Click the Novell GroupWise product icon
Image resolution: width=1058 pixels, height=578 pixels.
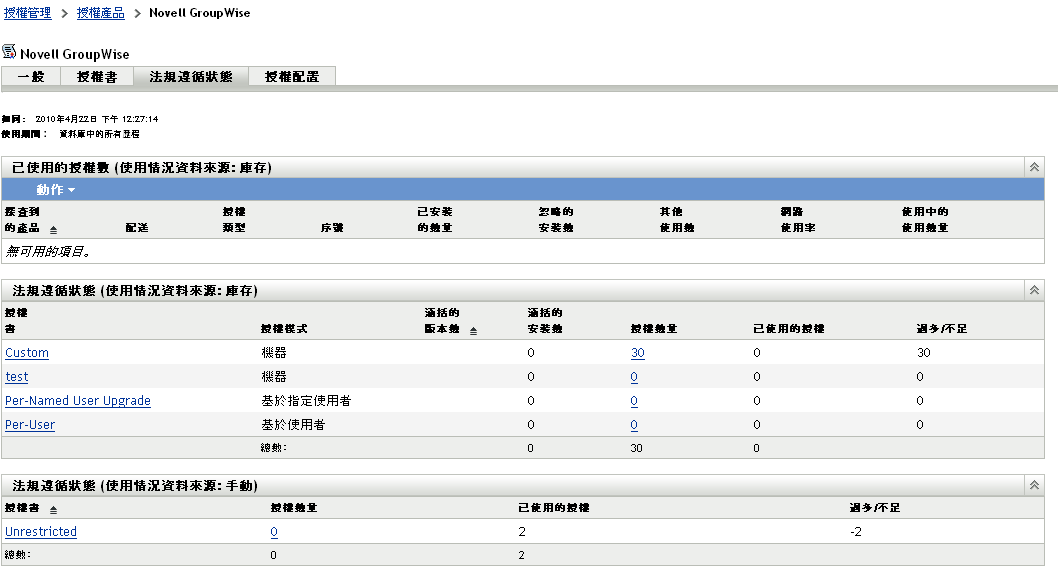coord(9,52)
